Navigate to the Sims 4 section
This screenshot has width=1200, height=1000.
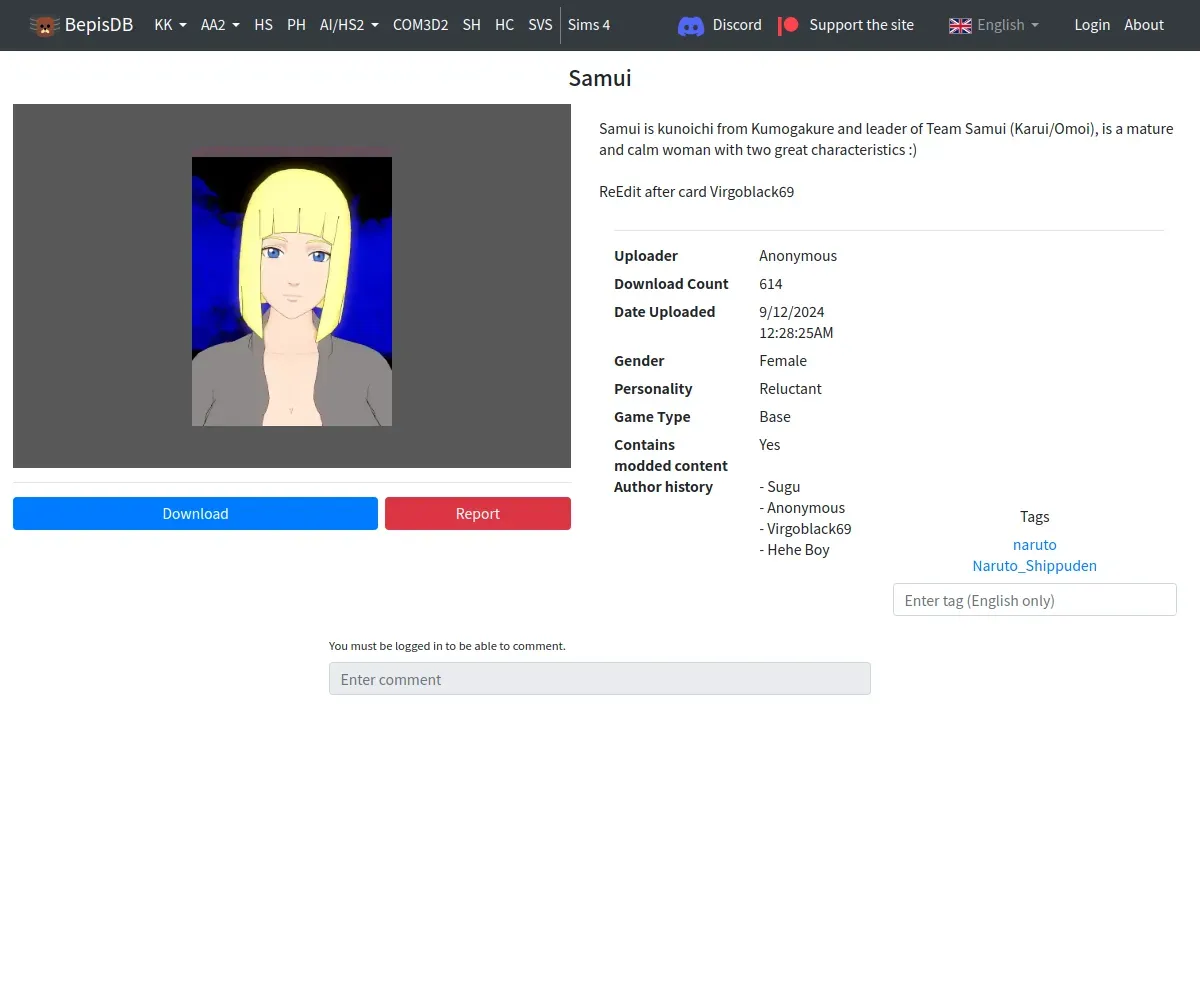(x=589, y=25)
